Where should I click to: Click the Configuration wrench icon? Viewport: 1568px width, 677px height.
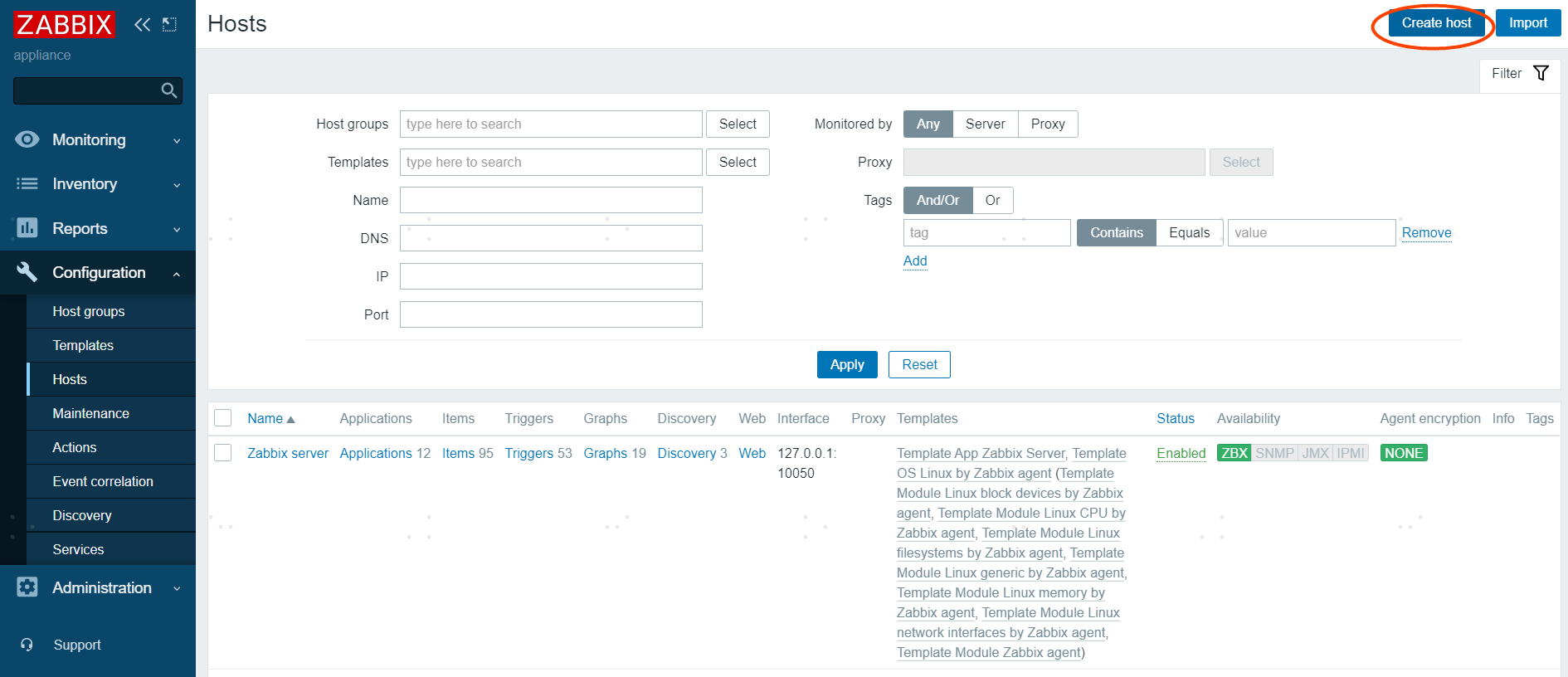pos(27,272)
